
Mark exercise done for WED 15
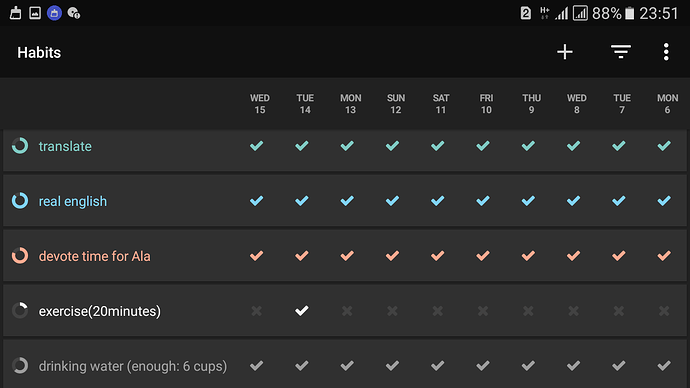pos(257,311)
